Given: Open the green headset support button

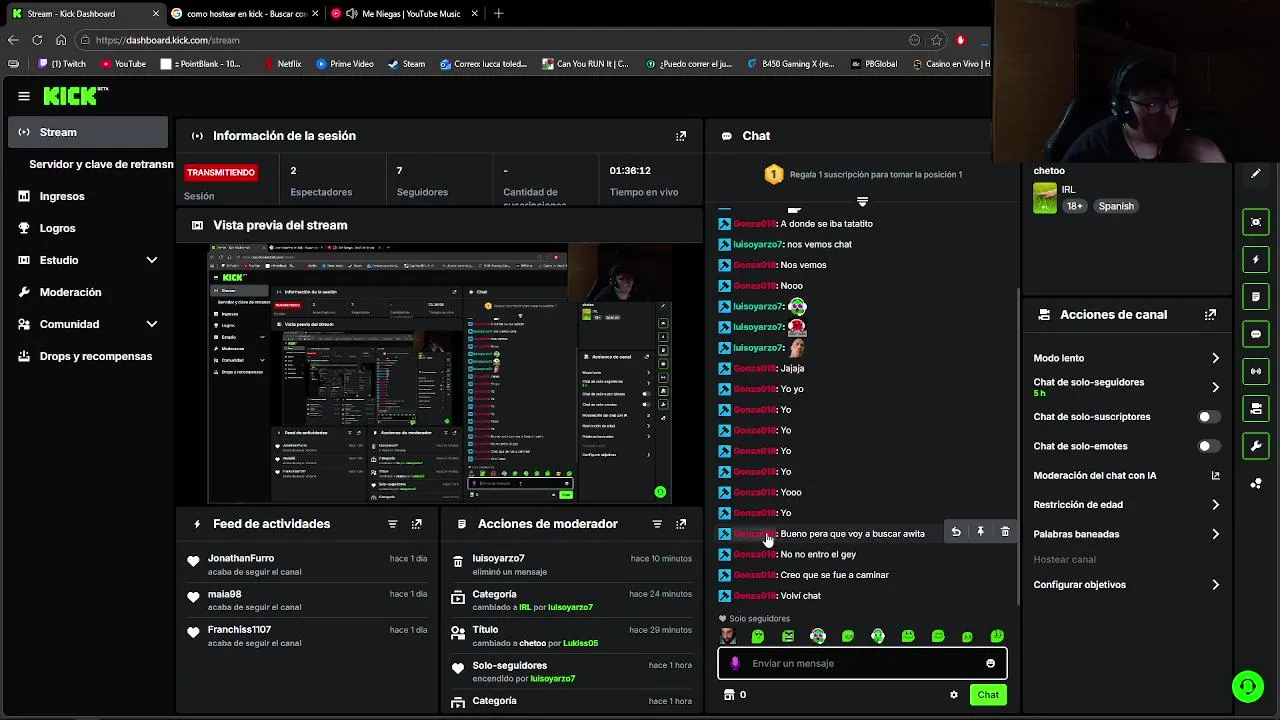Looking at the screenshot, I should coord(1247,687).
